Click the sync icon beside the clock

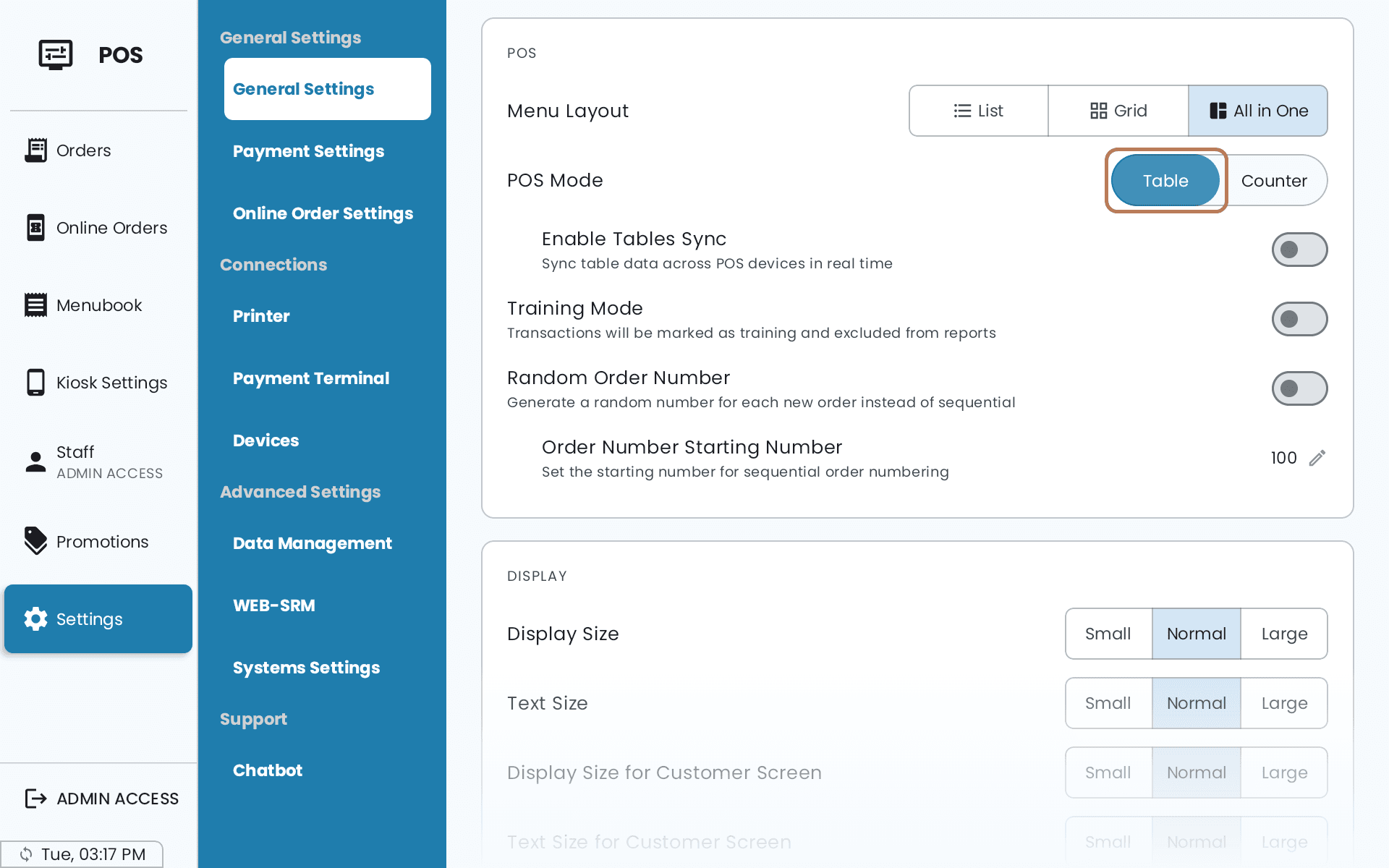click(26, 854)
